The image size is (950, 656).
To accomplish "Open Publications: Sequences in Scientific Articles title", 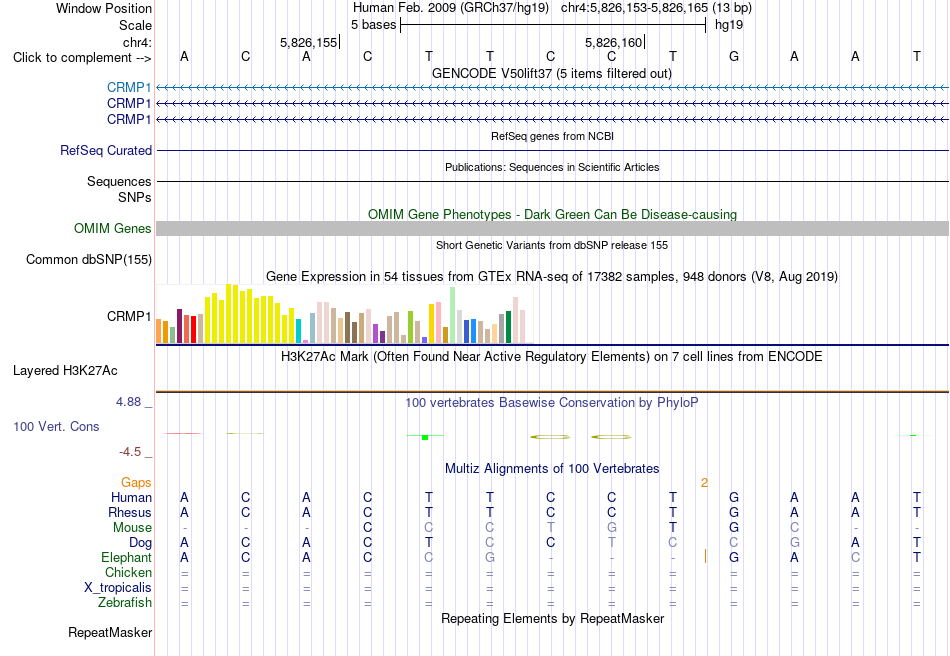I will (552, 167).
